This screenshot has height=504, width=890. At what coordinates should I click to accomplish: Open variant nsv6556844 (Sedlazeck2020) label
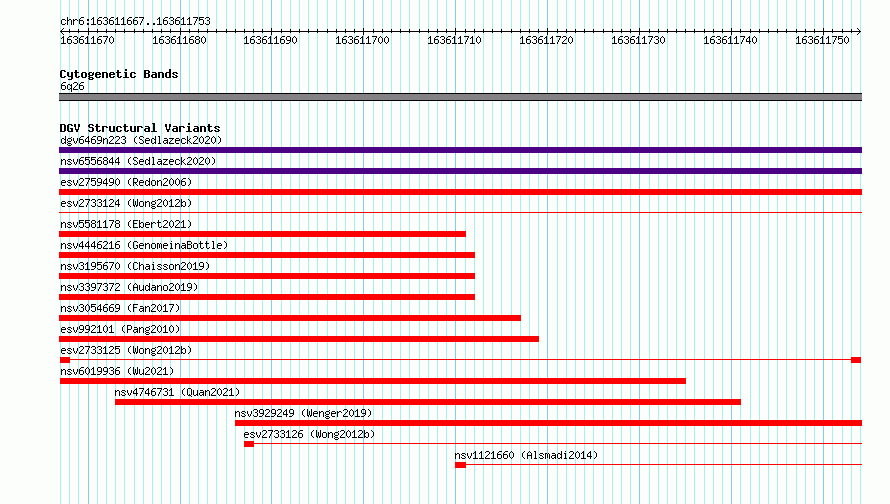138,161
